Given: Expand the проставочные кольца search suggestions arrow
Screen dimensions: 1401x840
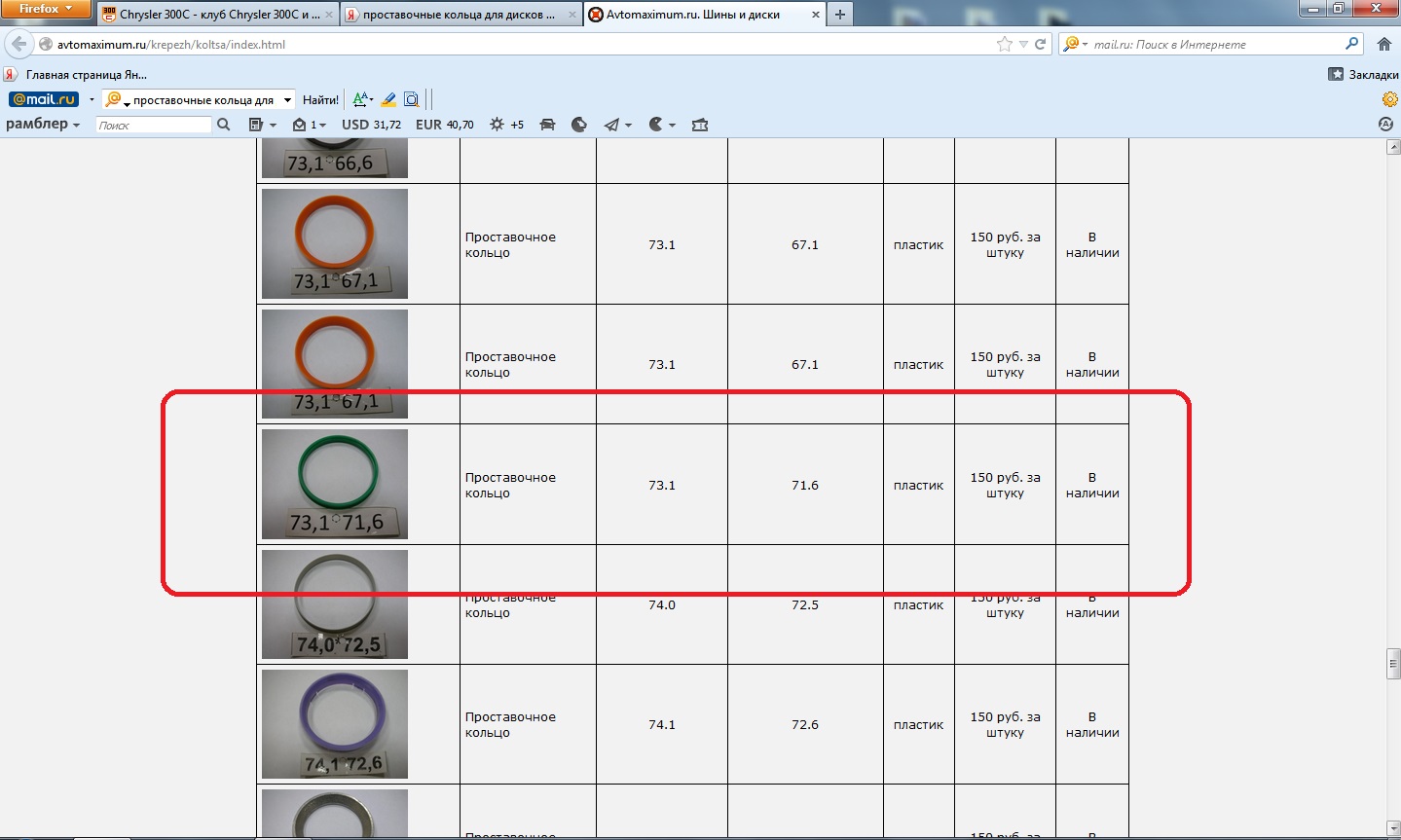Looking at the screenshot, I should [x=287, y=100].
